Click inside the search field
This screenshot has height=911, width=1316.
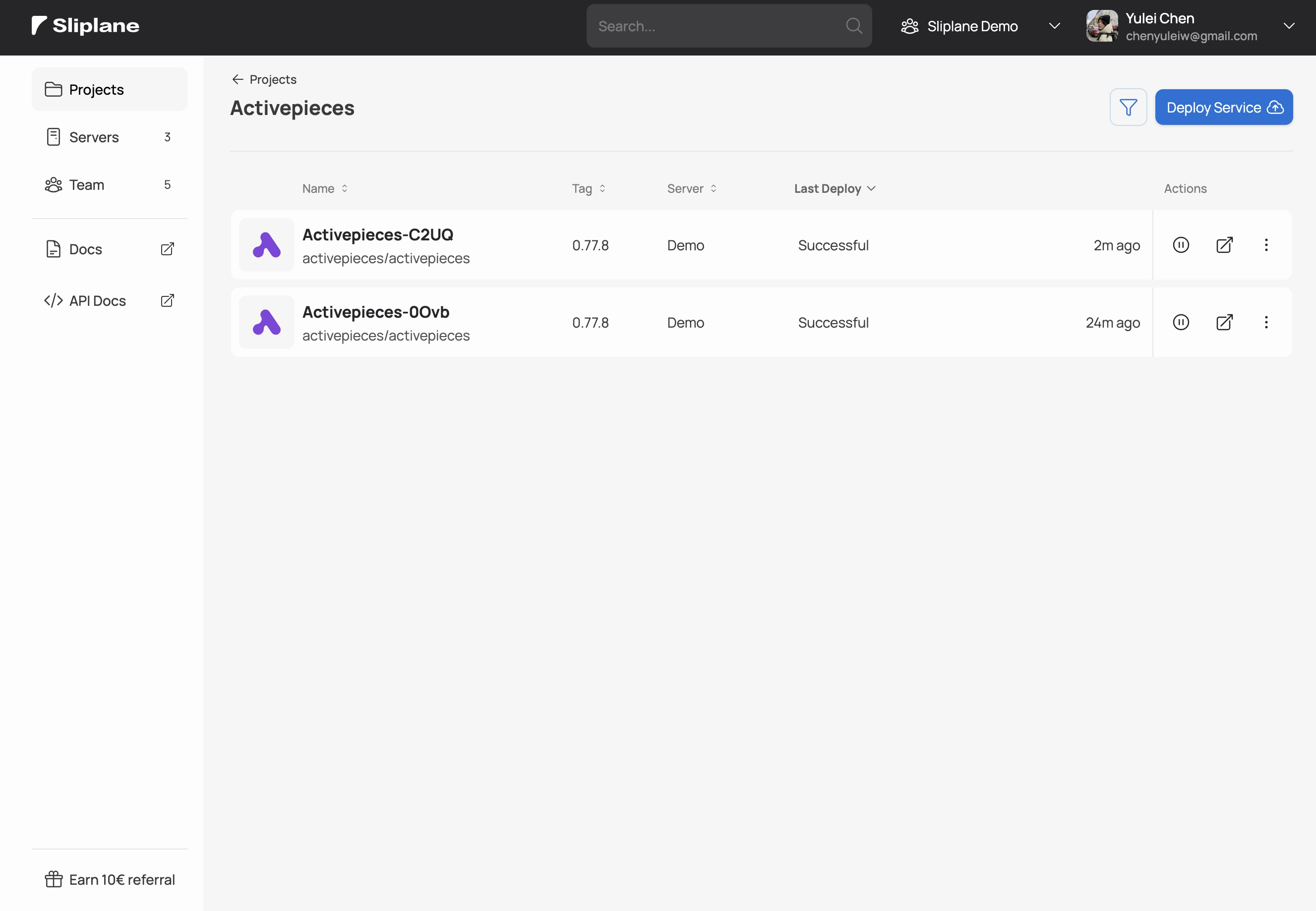coord(714,25)
